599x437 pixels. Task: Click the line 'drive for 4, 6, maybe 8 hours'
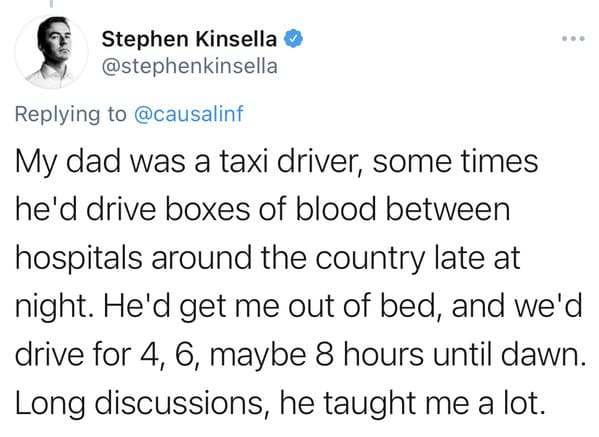coord(300,354)
